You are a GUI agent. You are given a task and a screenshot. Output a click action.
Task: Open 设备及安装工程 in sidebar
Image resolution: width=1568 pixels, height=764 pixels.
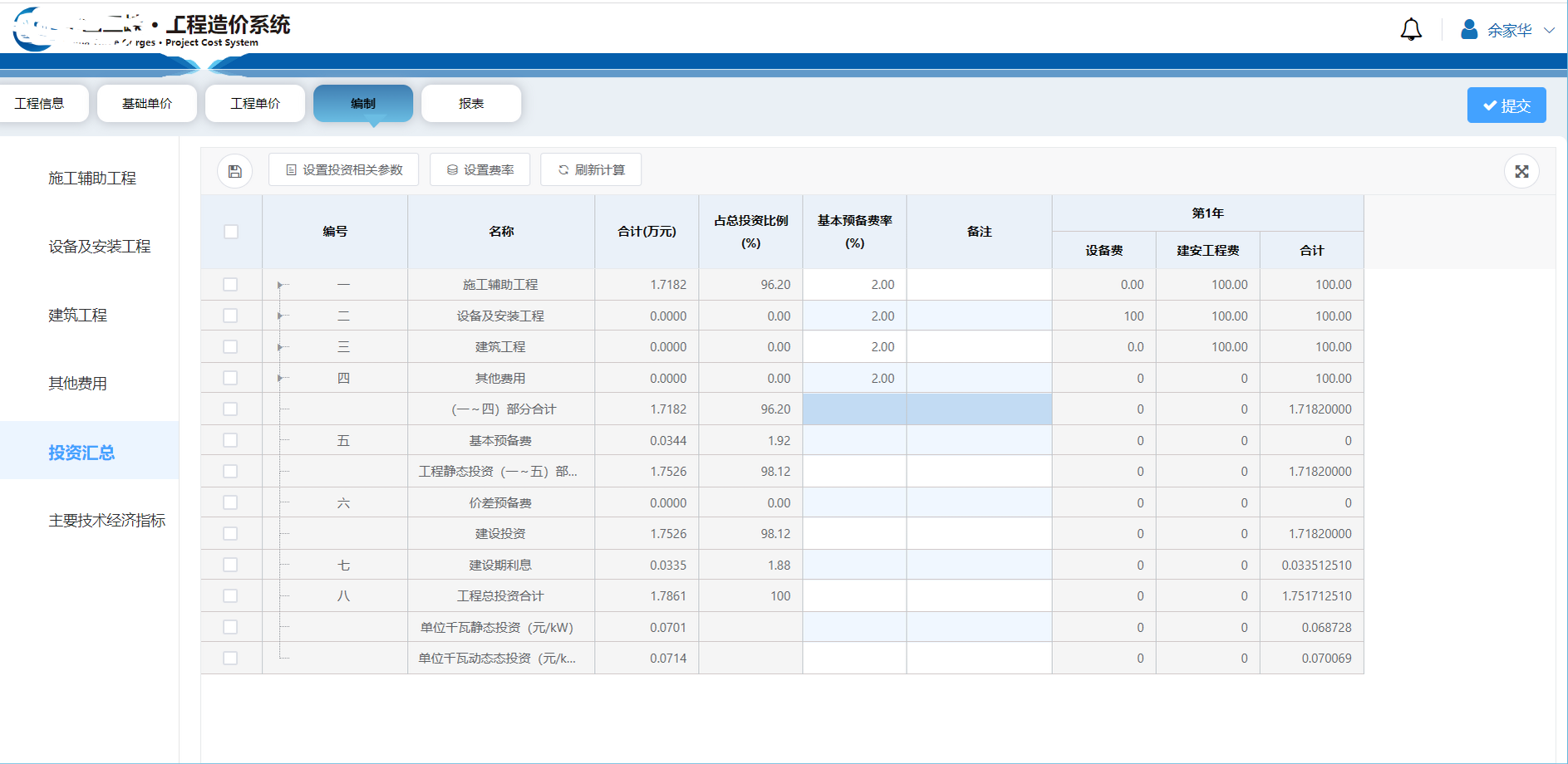point(100,247)
